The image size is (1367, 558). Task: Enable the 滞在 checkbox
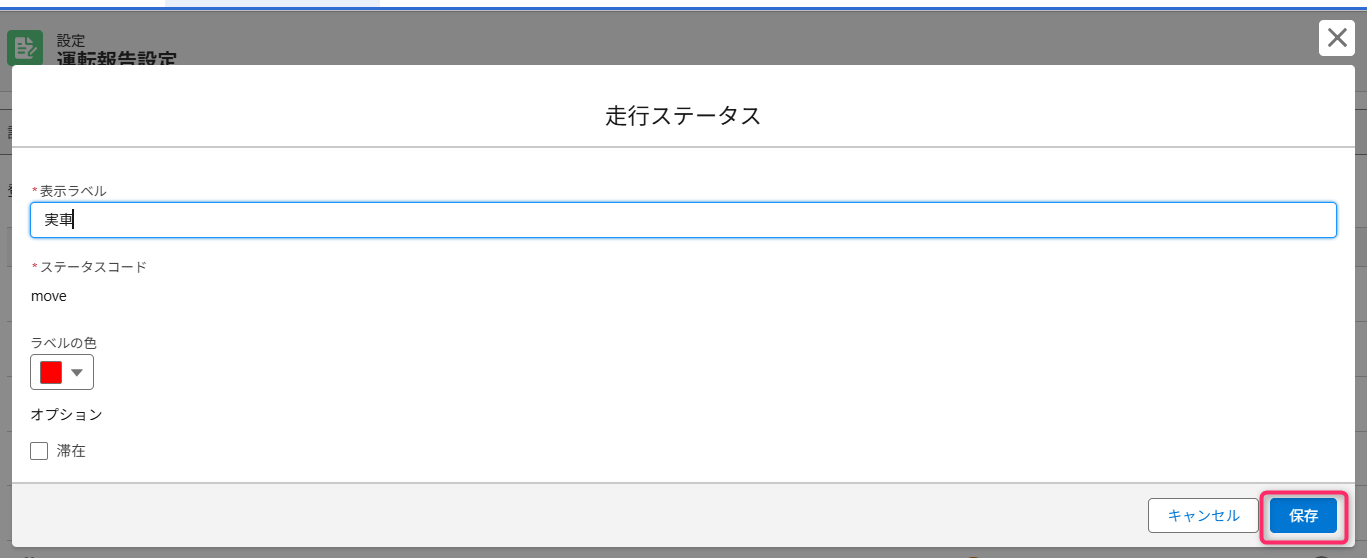click(x=39, y=451)
